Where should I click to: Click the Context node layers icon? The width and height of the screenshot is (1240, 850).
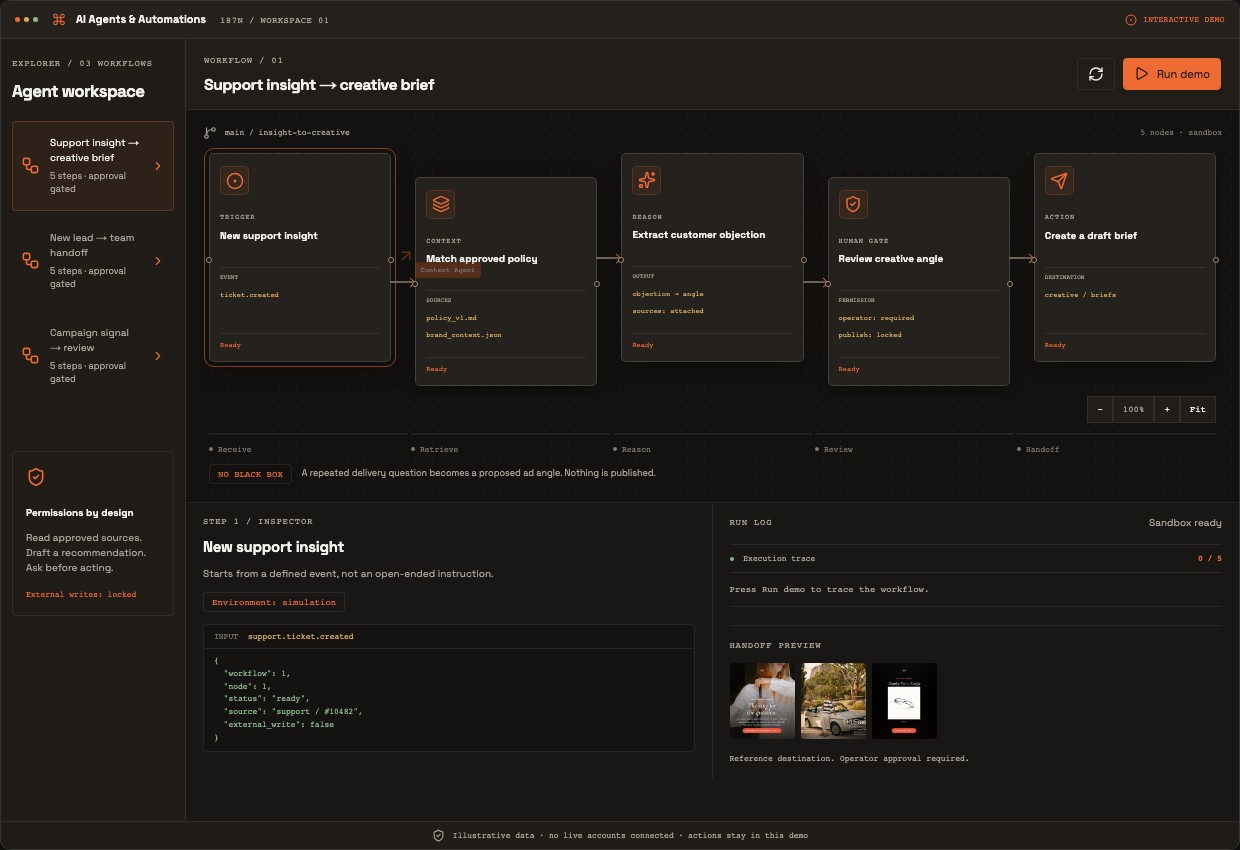click(440, 204)
